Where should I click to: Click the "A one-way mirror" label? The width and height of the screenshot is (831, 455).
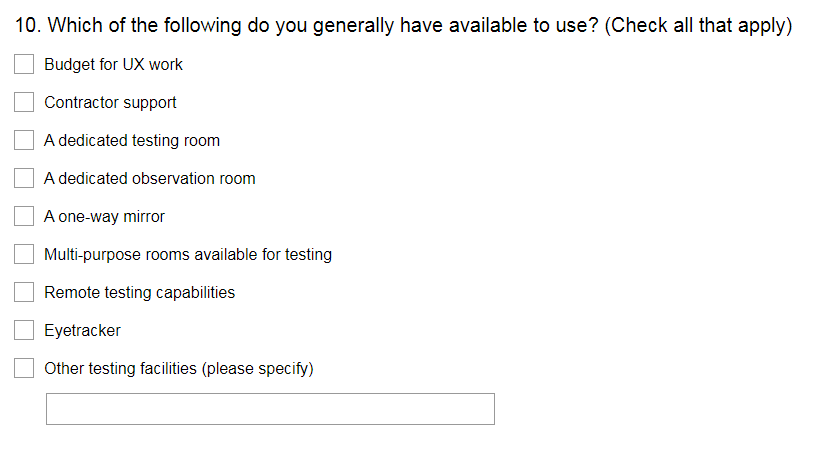tap(104, 217)
